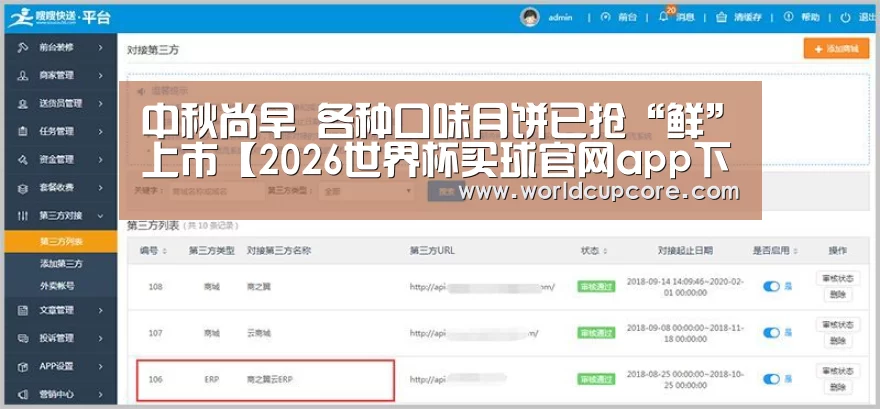Click the 送货员管理 sidebar icon

(x=22, y=104)
